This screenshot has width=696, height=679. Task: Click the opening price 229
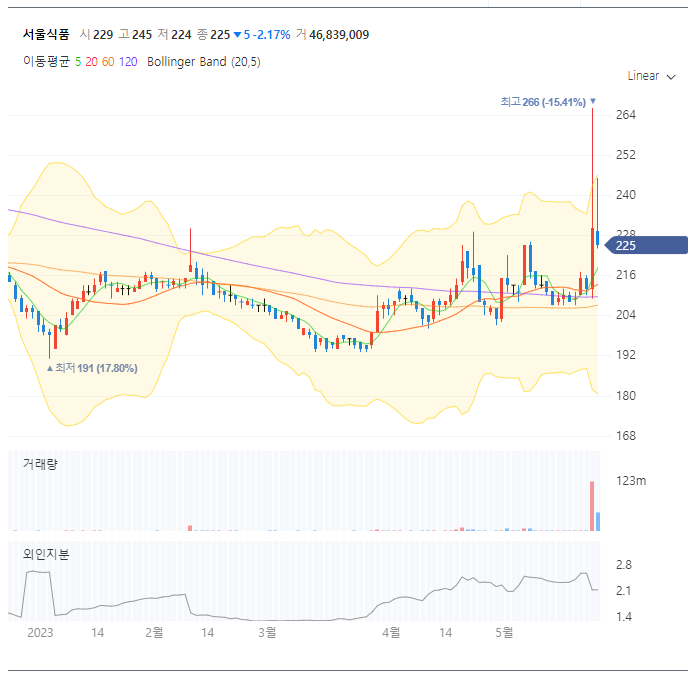[103, 35]
